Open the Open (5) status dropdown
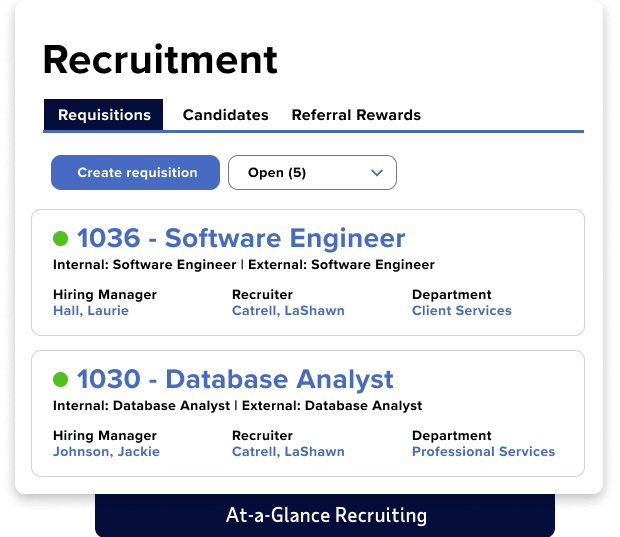620x537 pixels. [x=312, y=173]
